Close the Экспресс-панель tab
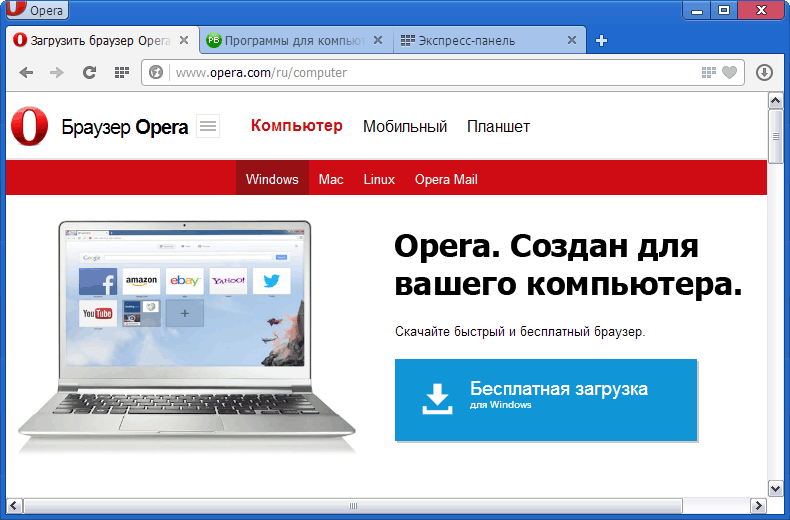The width and height of the screenshot is (790, 520). click(x=571, y=40)
